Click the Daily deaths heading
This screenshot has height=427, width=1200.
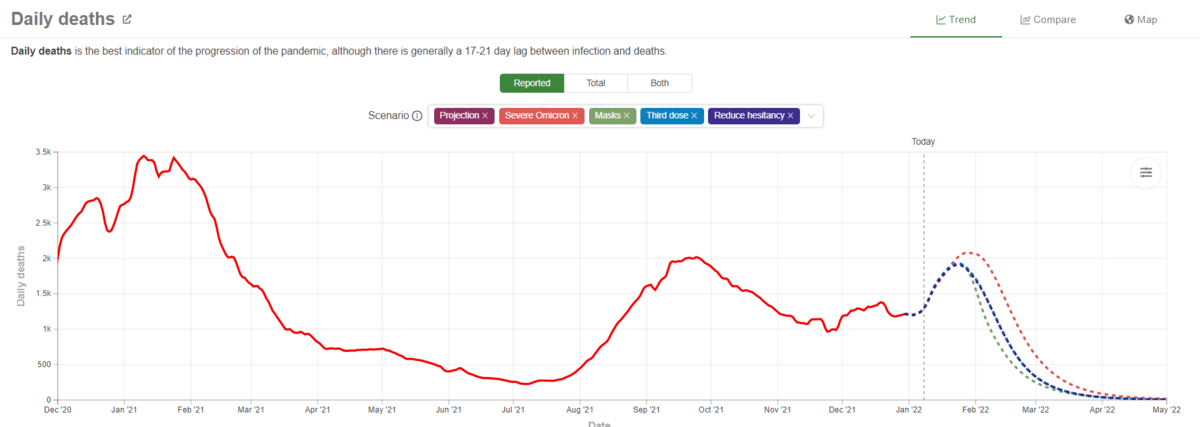pyautogui.click(x=63, y=19)
